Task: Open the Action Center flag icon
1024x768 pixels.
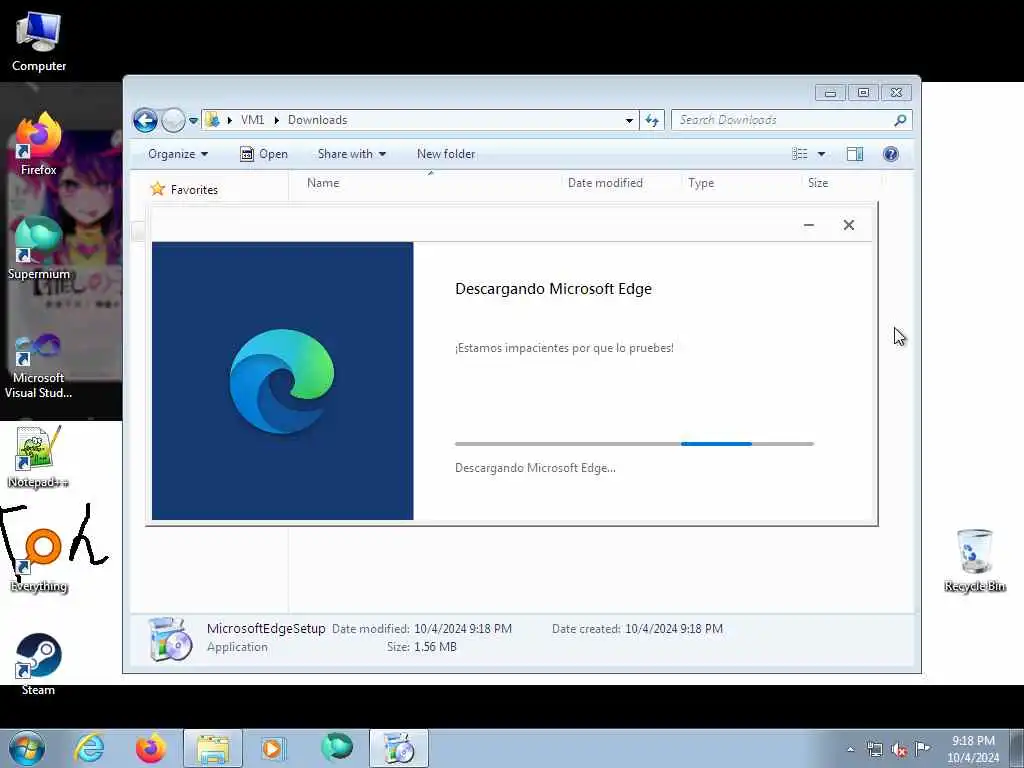Action: pos(922,748)
